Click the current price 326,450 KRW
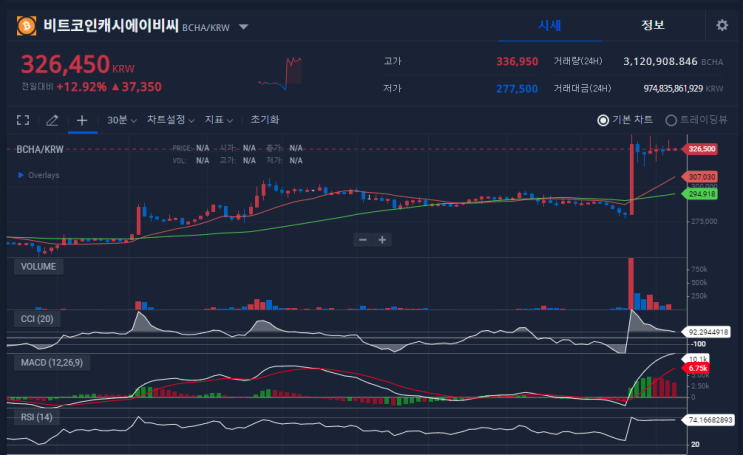The width and height of the screenshot is (743, 455). tap(78, 64)
